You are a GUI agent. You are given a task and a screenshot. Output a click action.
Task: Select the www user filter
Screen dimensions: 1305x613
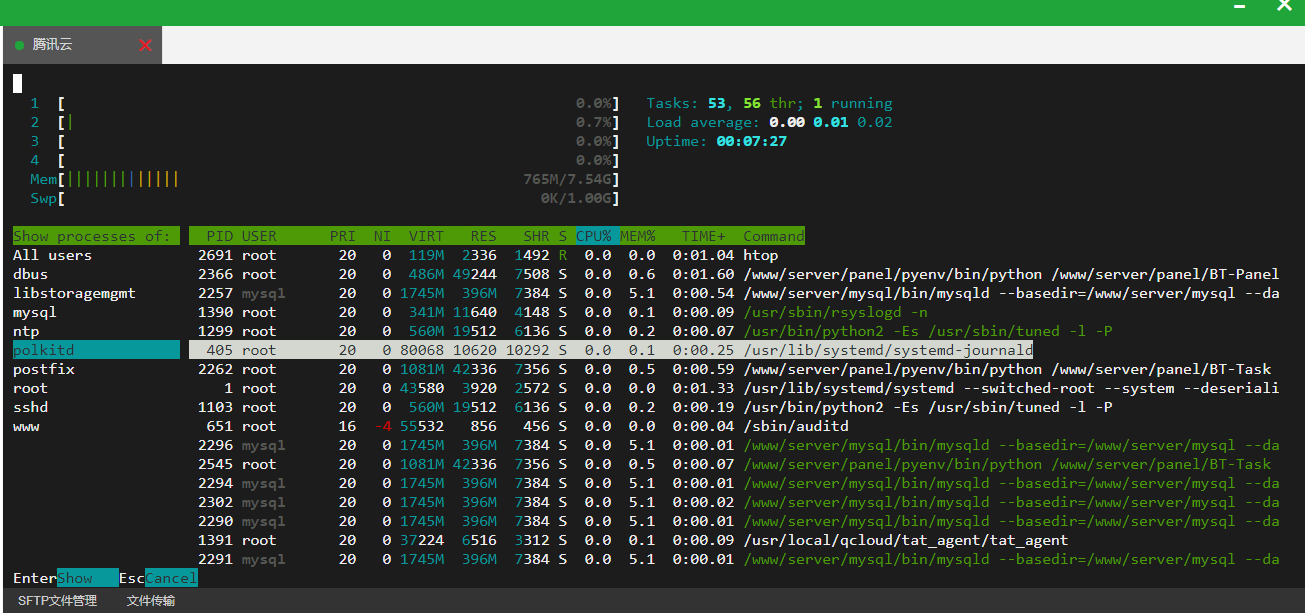pyautogui.click(x=96, y=426)
